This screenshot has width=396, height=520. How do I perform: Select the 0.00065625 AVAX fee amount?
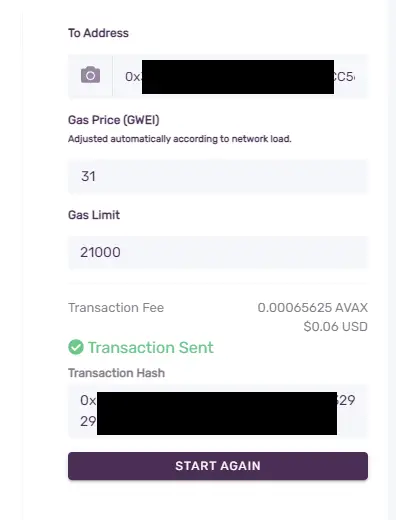point(313,307)
